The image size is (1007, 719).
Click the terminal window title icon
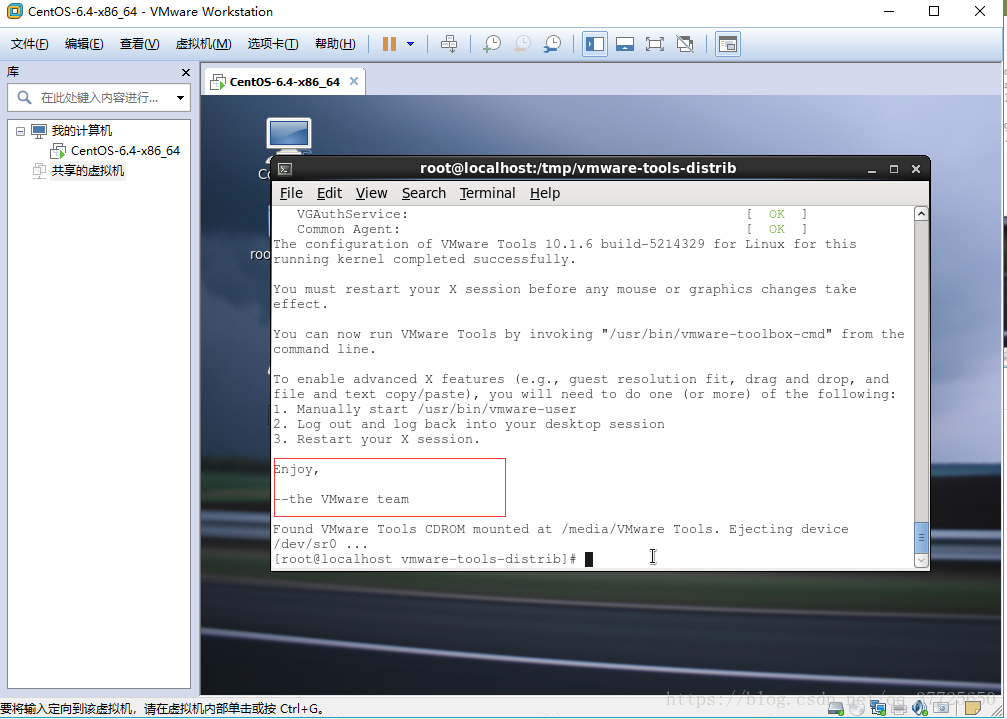coord(285,169)
